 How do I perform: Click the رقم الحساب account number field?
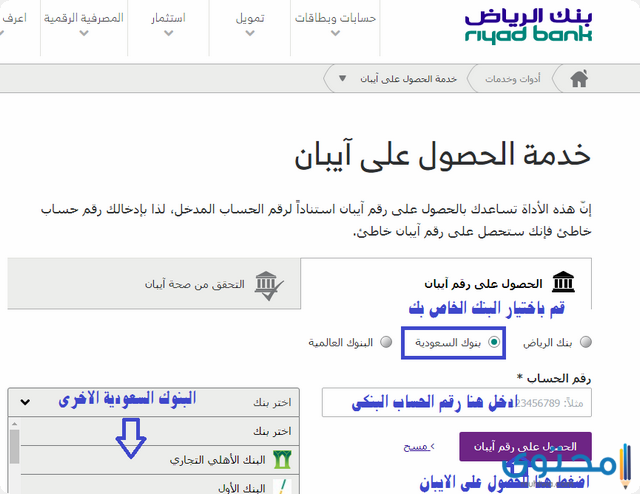[457, 403]
